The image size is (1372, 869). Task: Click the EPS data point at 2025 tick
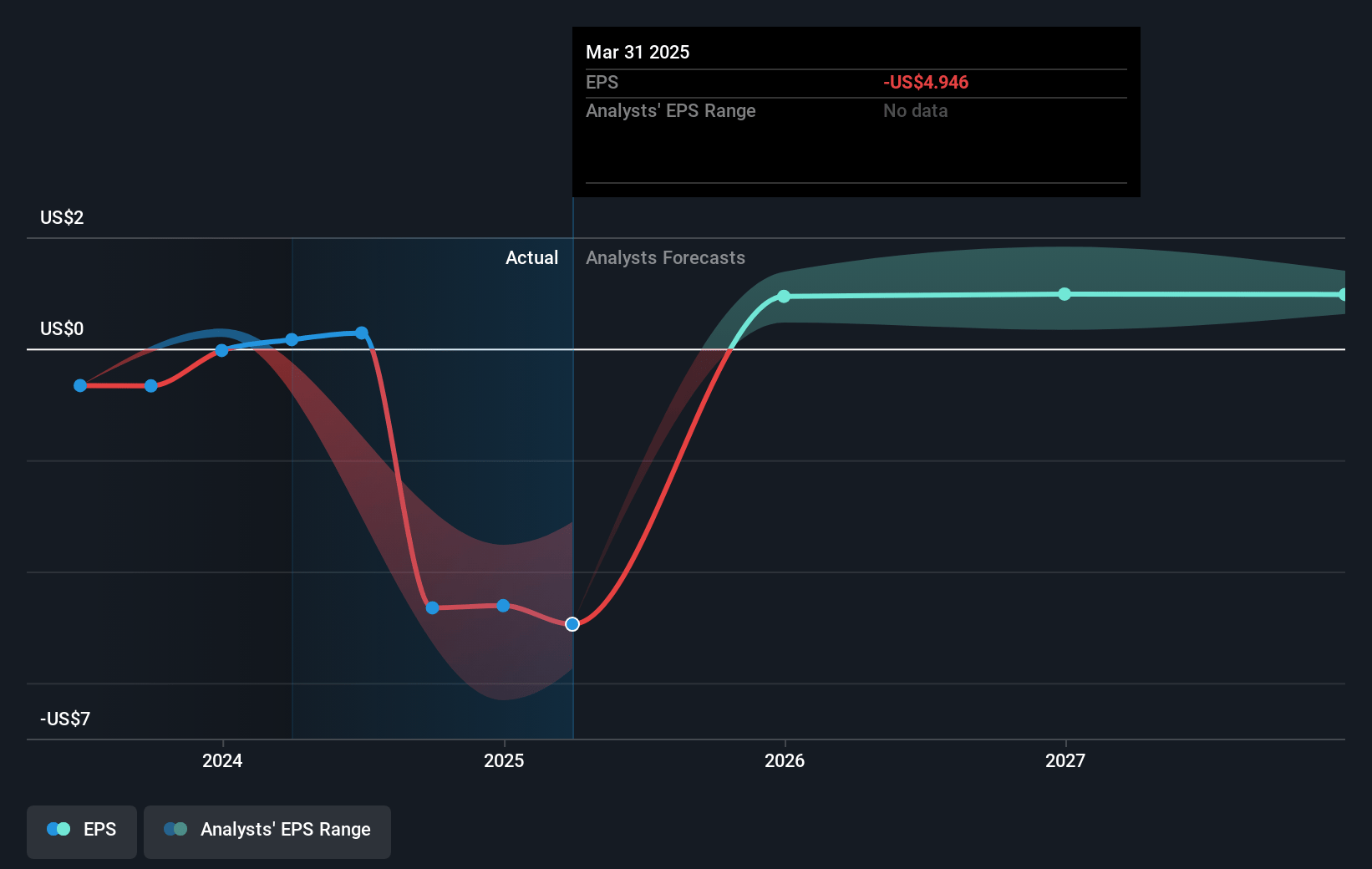[503, 606]
